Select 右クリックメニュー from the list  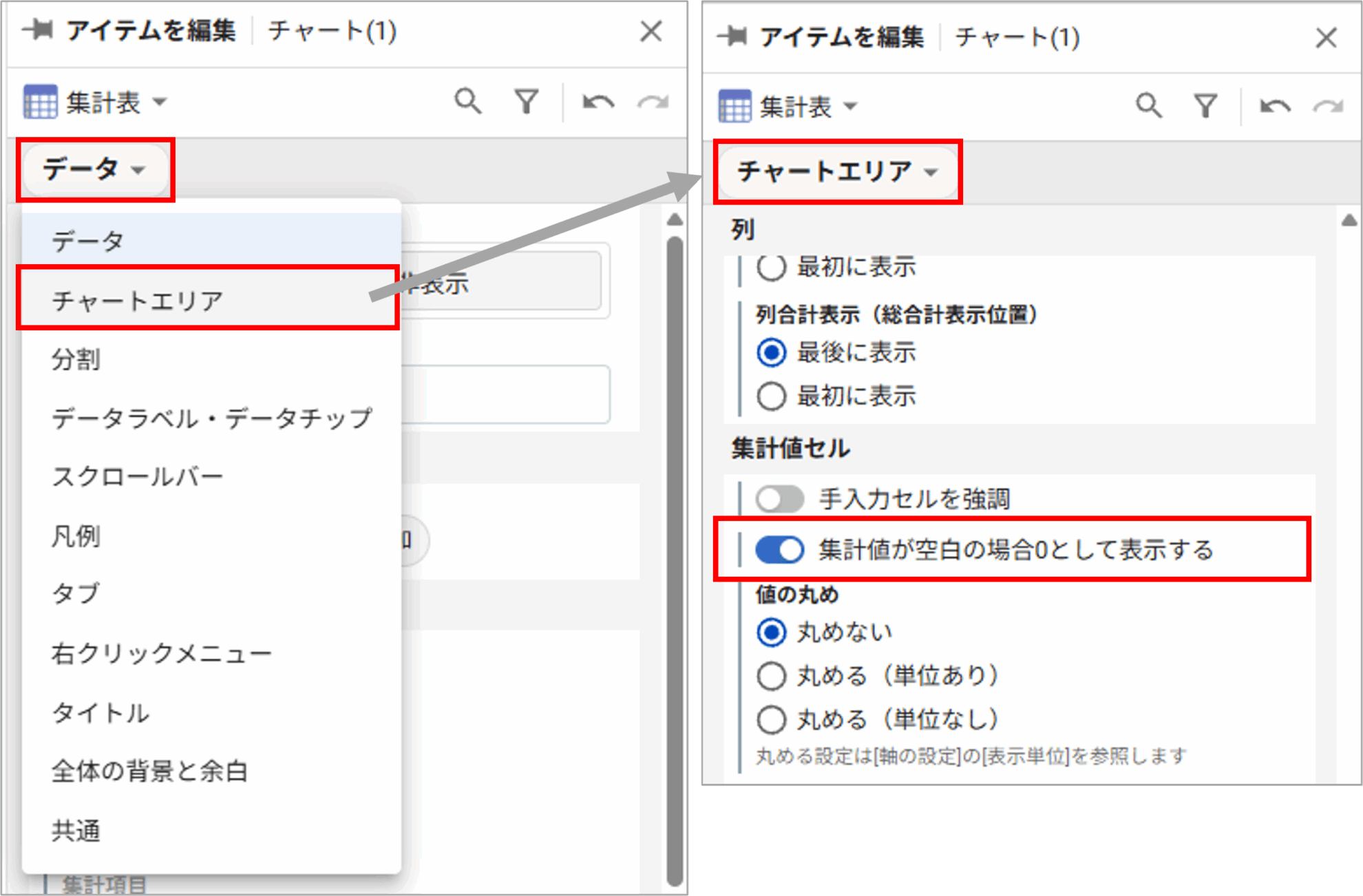pyautogui.click(x=161, y=653)
